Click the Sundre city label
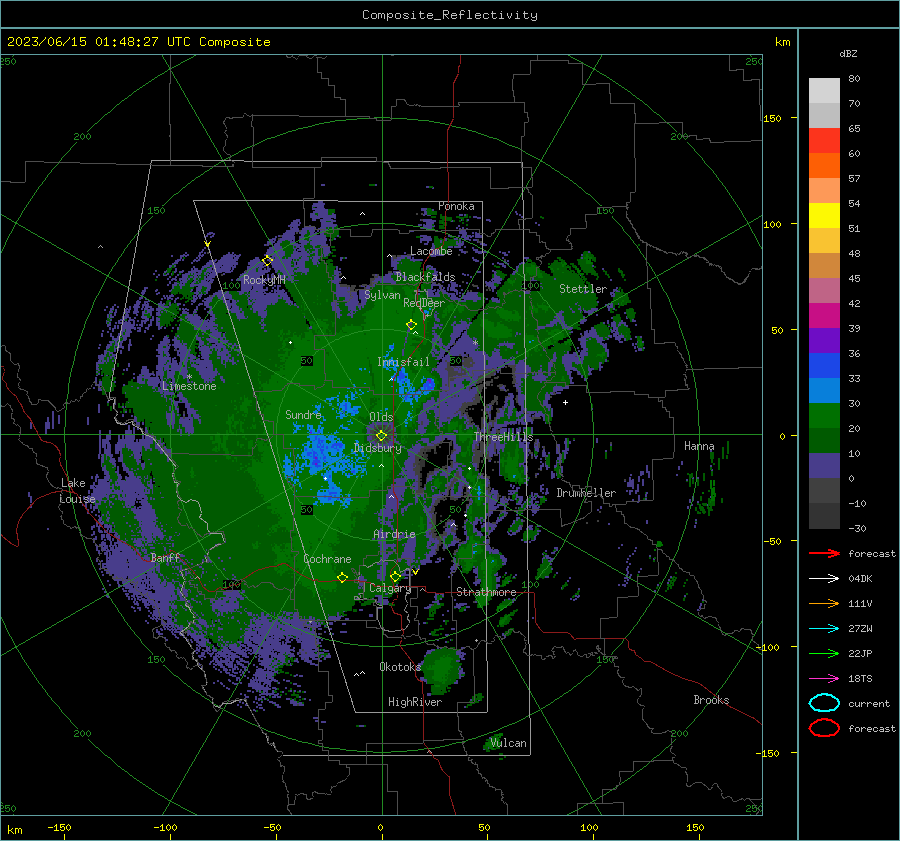The width and height of the screenshot is (900, 841). (303, 415)
